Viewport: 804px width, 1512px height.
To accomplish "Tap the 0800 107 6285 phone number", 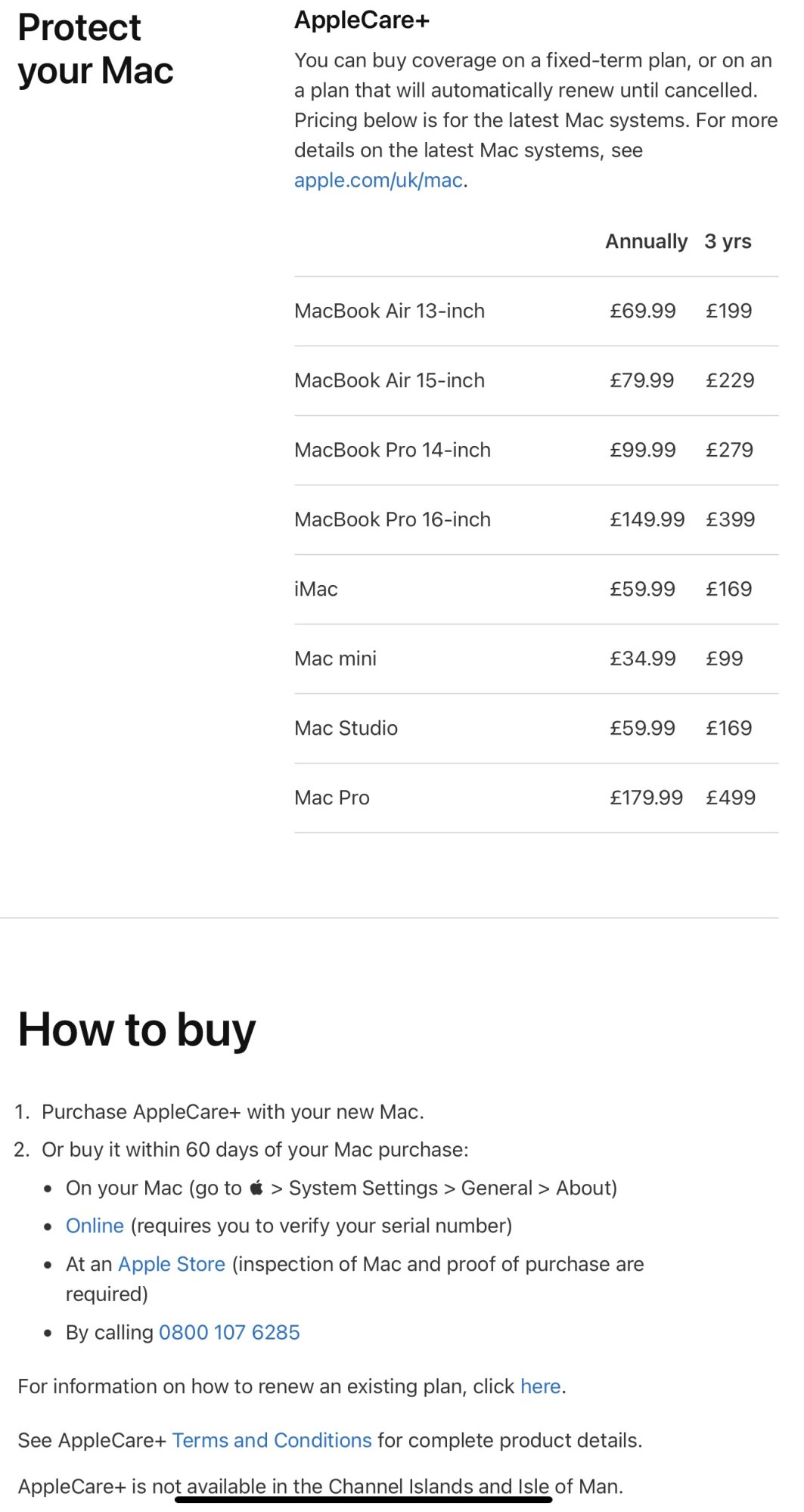I will coord(229,1332).
